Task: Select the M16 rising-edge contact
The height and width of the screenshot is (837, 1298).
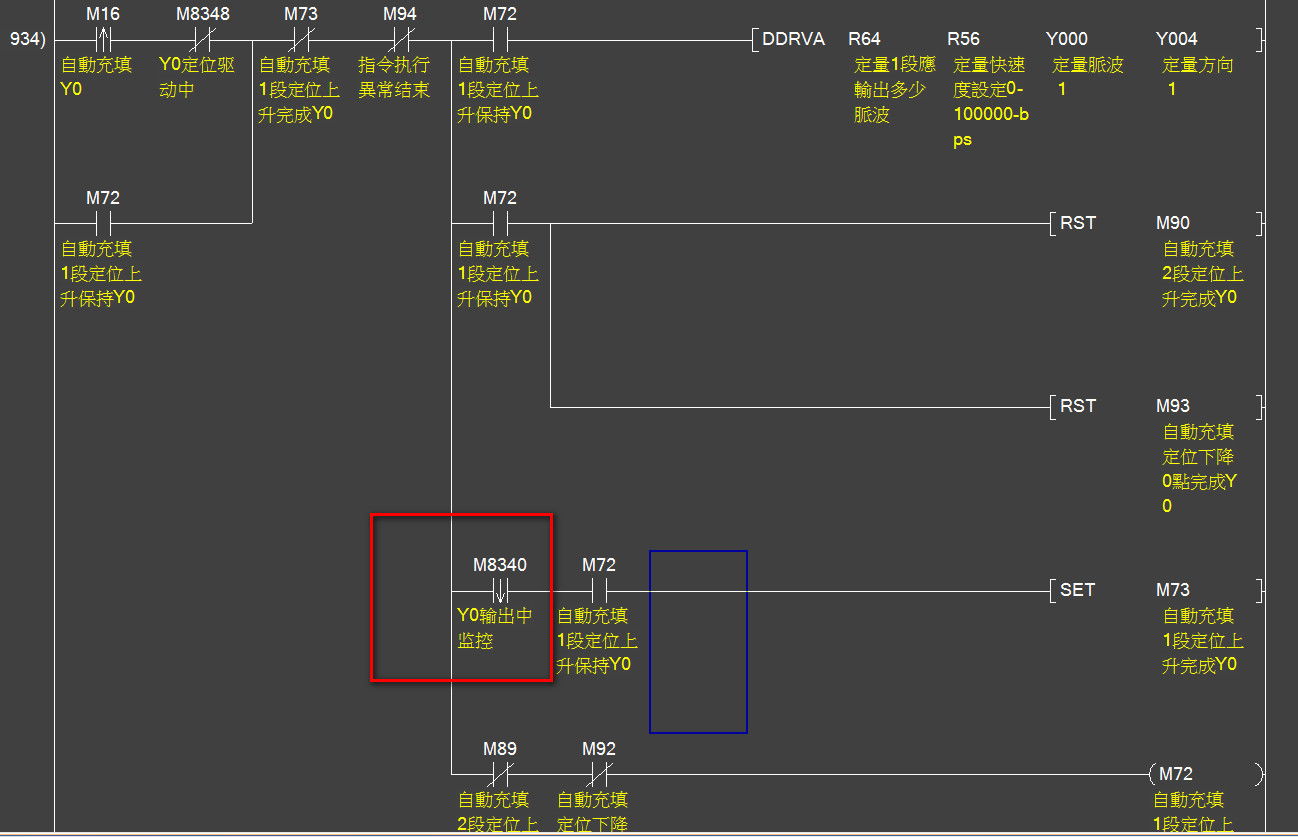Action: coord(103,41)
